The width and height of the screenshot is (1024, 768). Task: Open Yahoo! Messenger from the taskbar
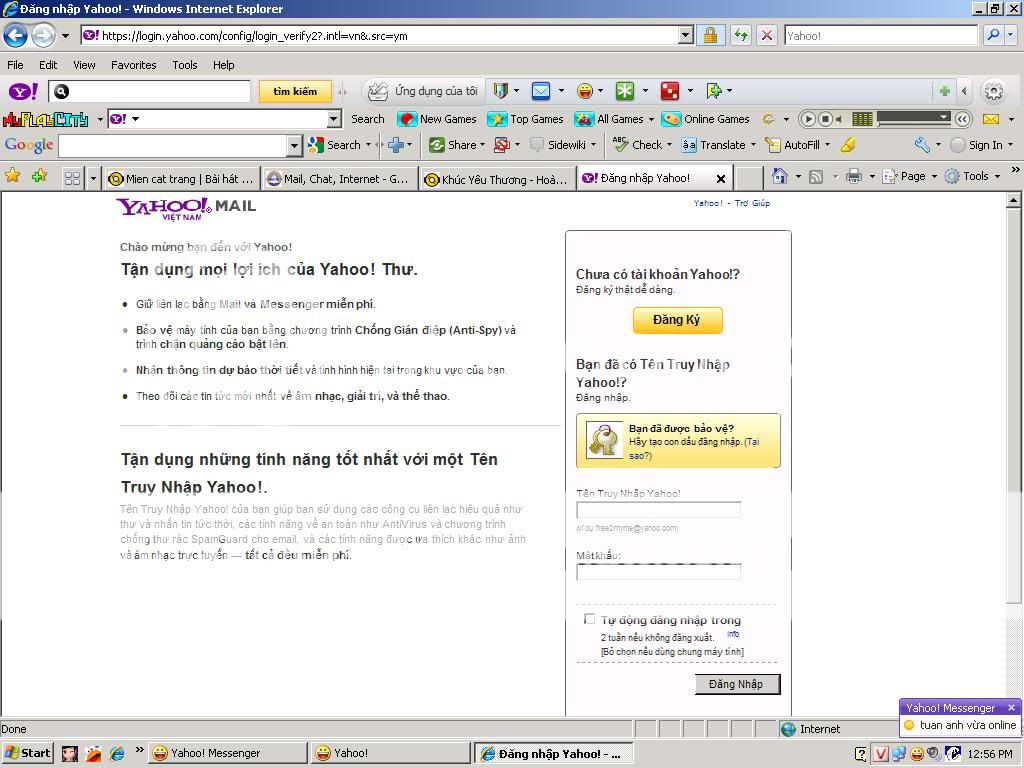[226, 753]
